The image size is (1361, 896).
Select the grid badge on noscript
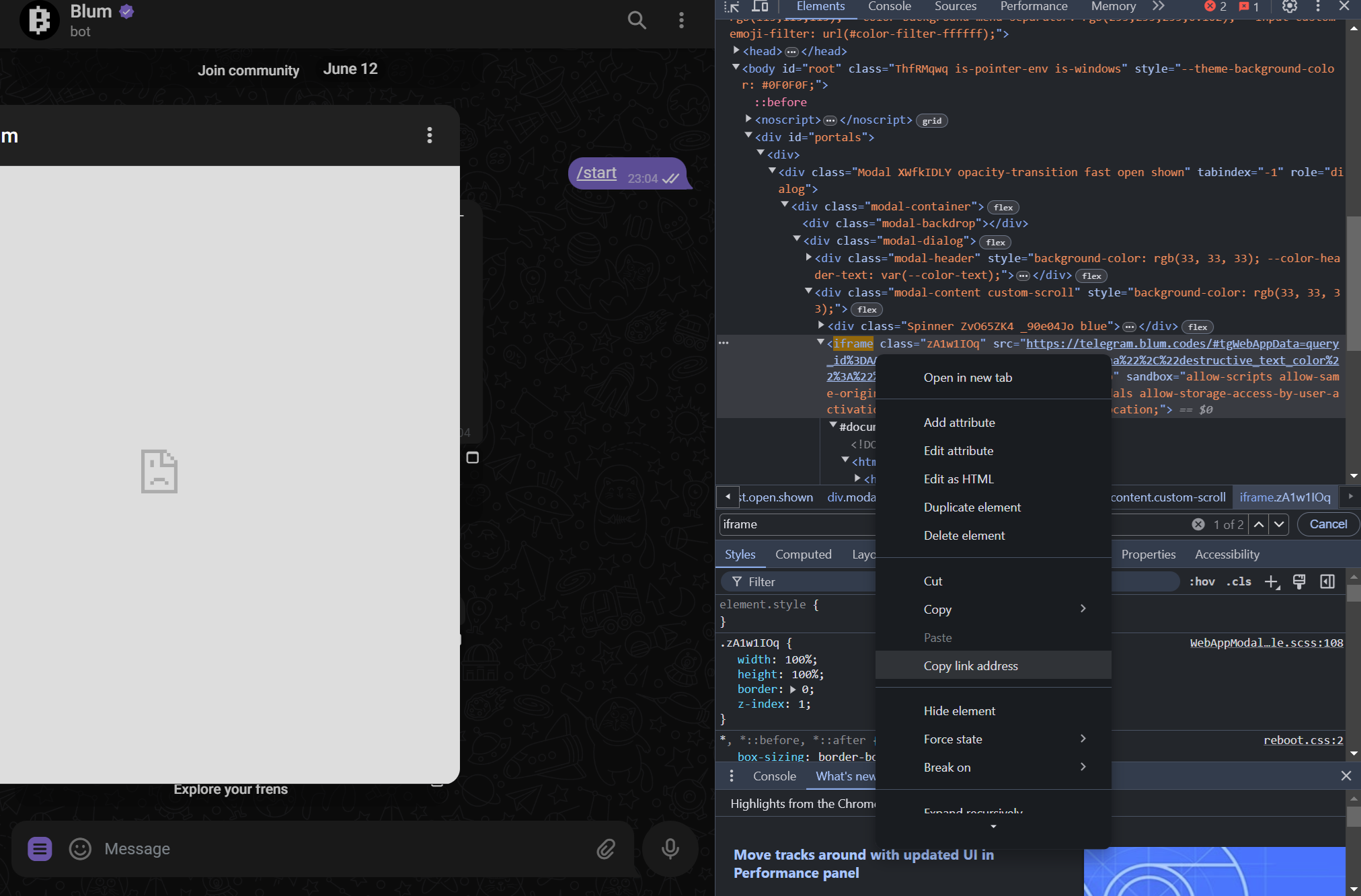(931, 121)
